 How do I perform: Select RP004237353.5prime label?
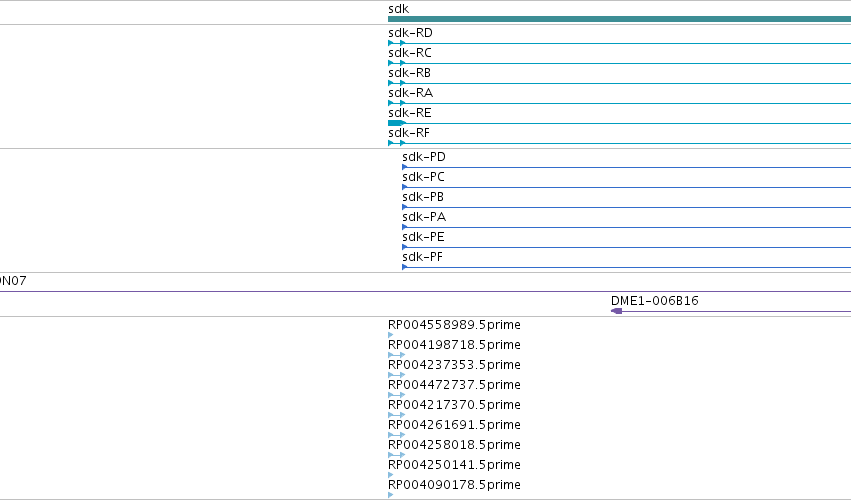(454, 365)
